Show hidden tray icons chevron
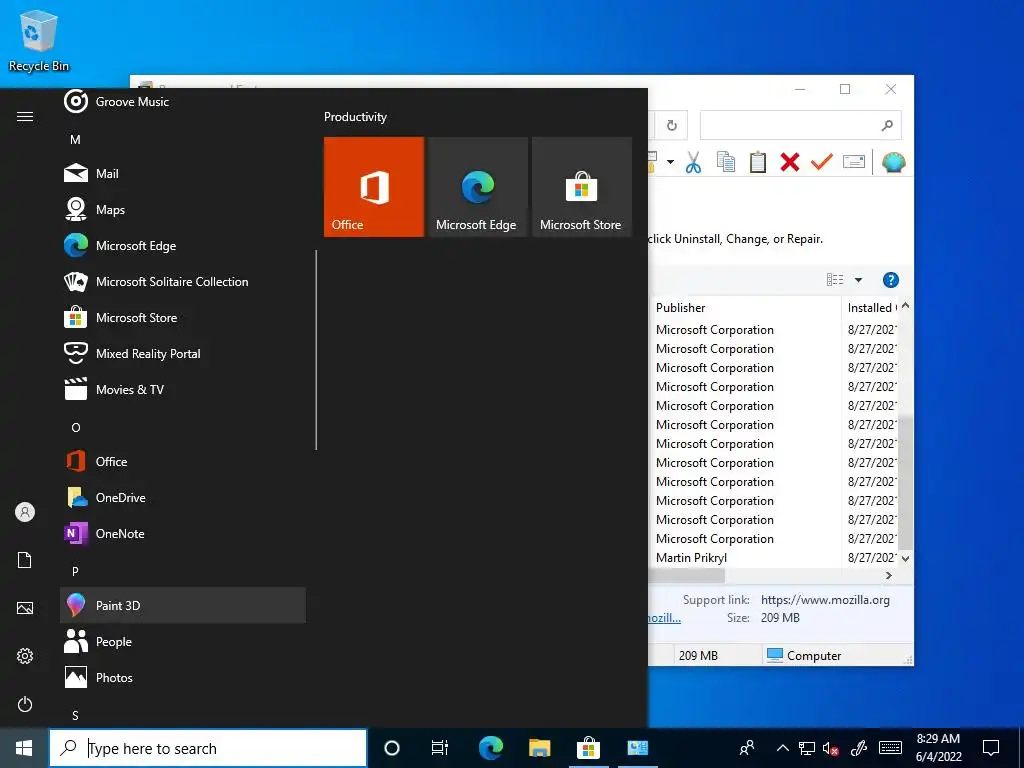The image size is (1024, 768). coord(782,748)
